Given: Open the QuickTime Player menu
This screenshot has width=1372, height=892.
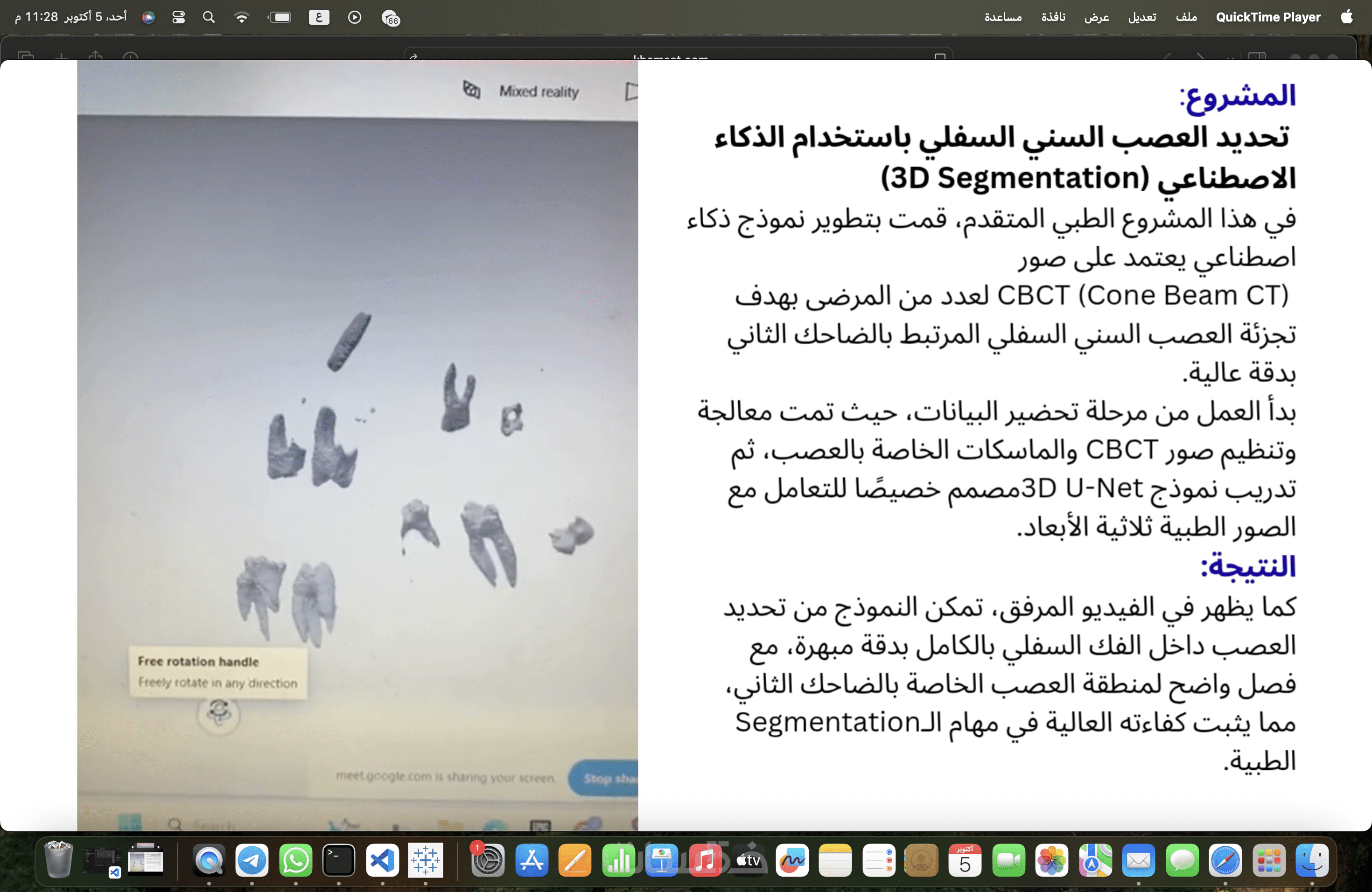Looking at the screenshot, I should click(x=1267, y=17).
